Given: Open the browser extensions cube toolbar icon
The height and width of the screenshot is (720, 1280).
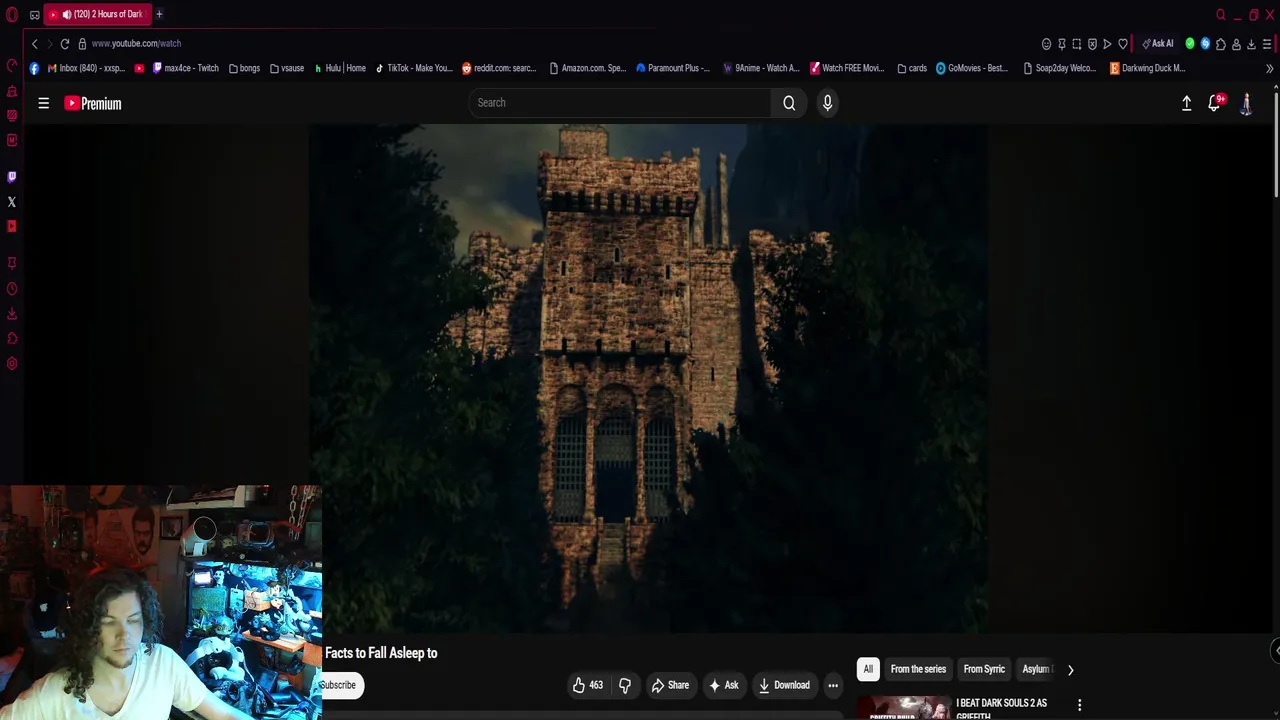Looking at the screenshot, I should pyautogui.click(x=1220, y=44).
